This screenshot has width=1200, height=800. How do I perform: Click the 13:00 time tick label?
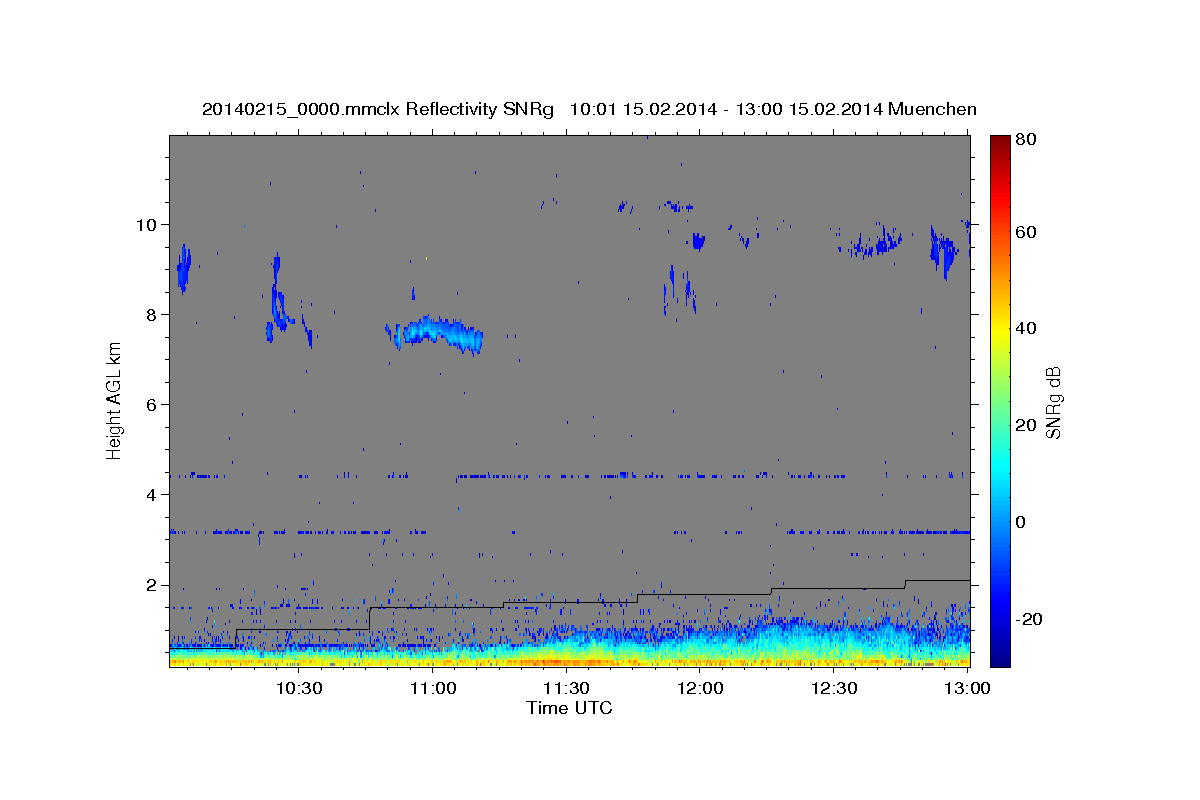pos(968,688)
